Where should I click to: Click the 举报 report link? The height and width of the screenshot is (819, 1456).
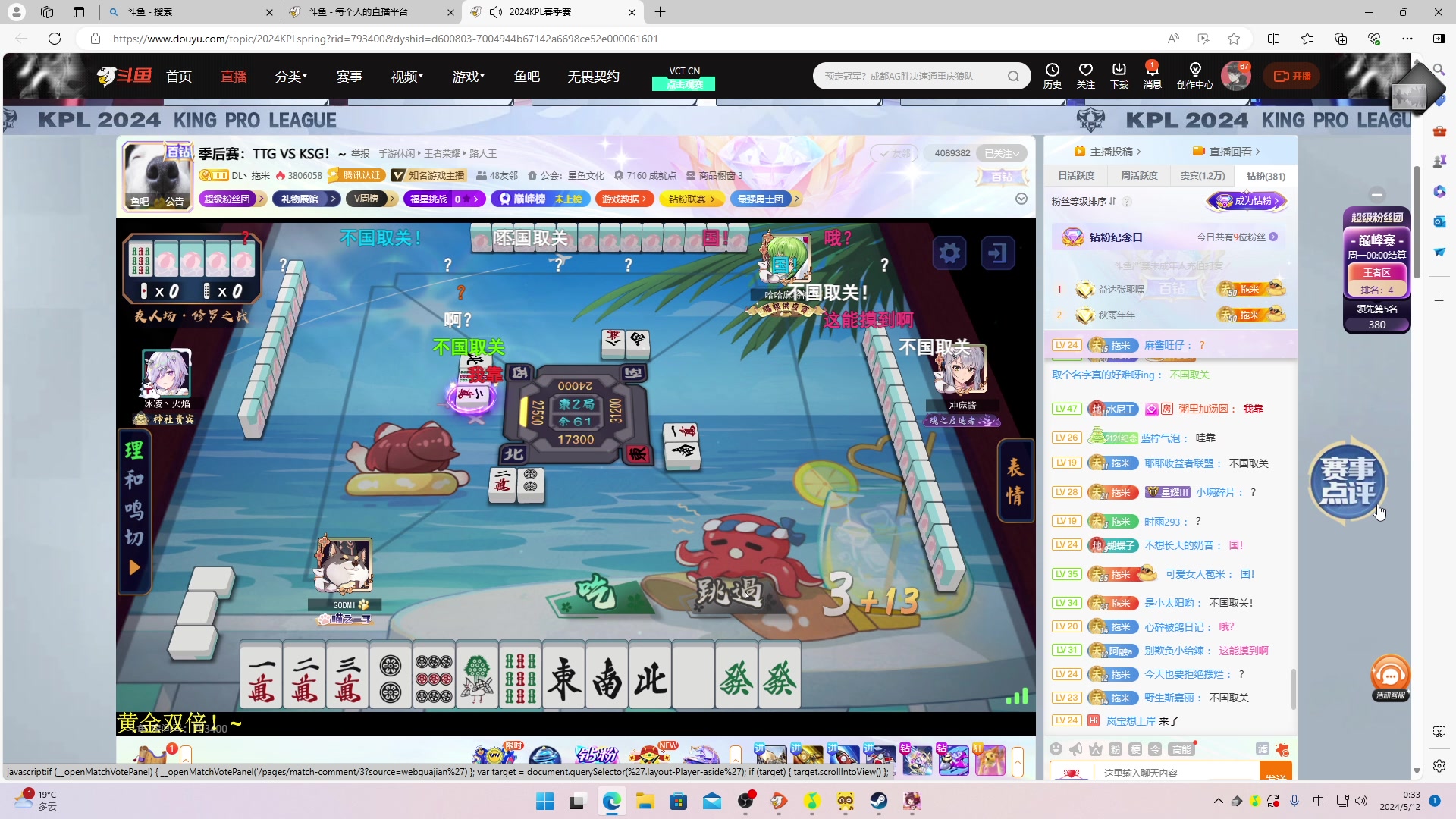click(360, 154)
